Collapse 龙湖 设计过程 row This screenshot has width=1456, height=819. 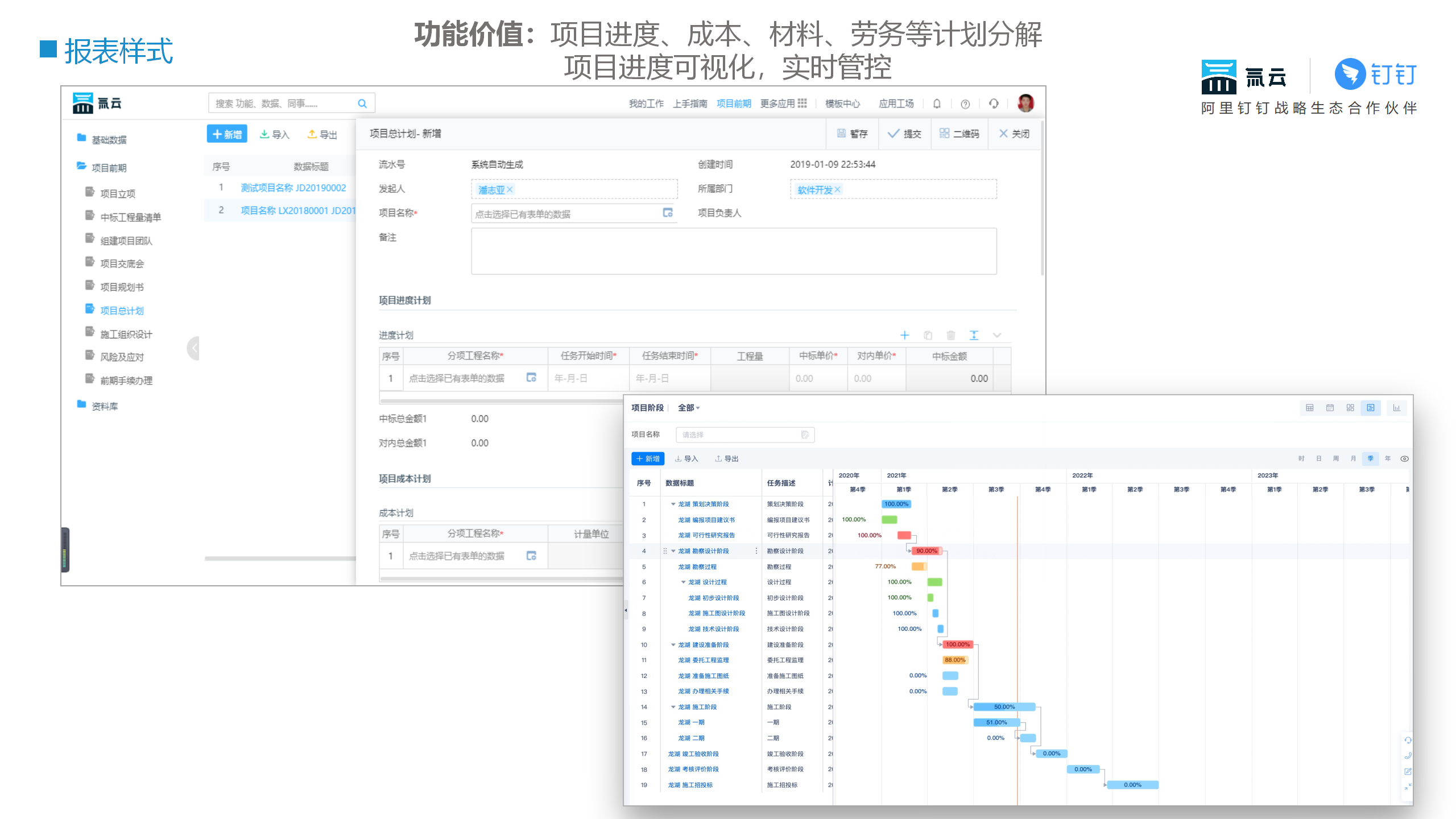click(x=683, y=582)
